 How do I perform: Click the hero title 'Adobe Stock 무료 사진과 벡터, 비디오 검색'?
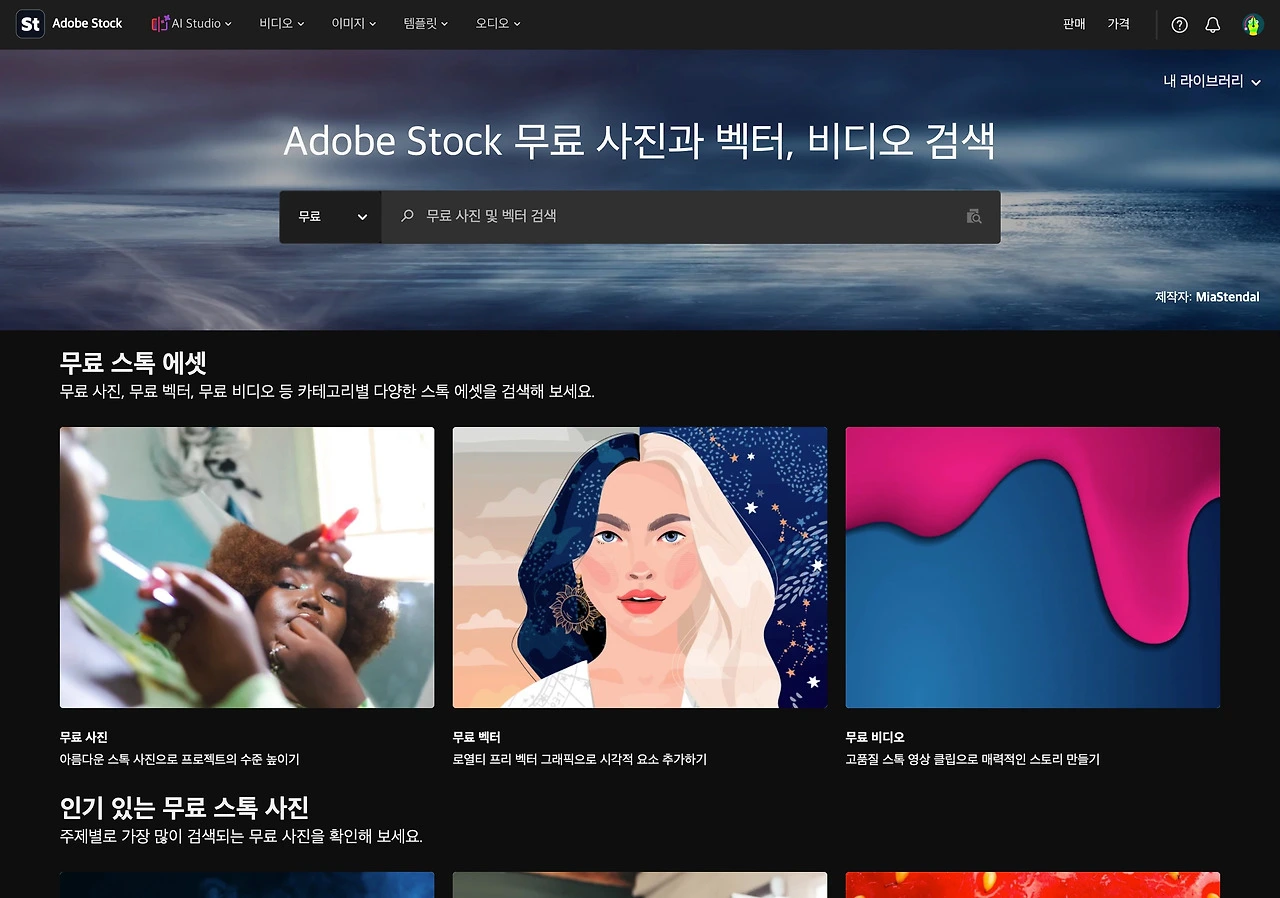coord(640,142)
